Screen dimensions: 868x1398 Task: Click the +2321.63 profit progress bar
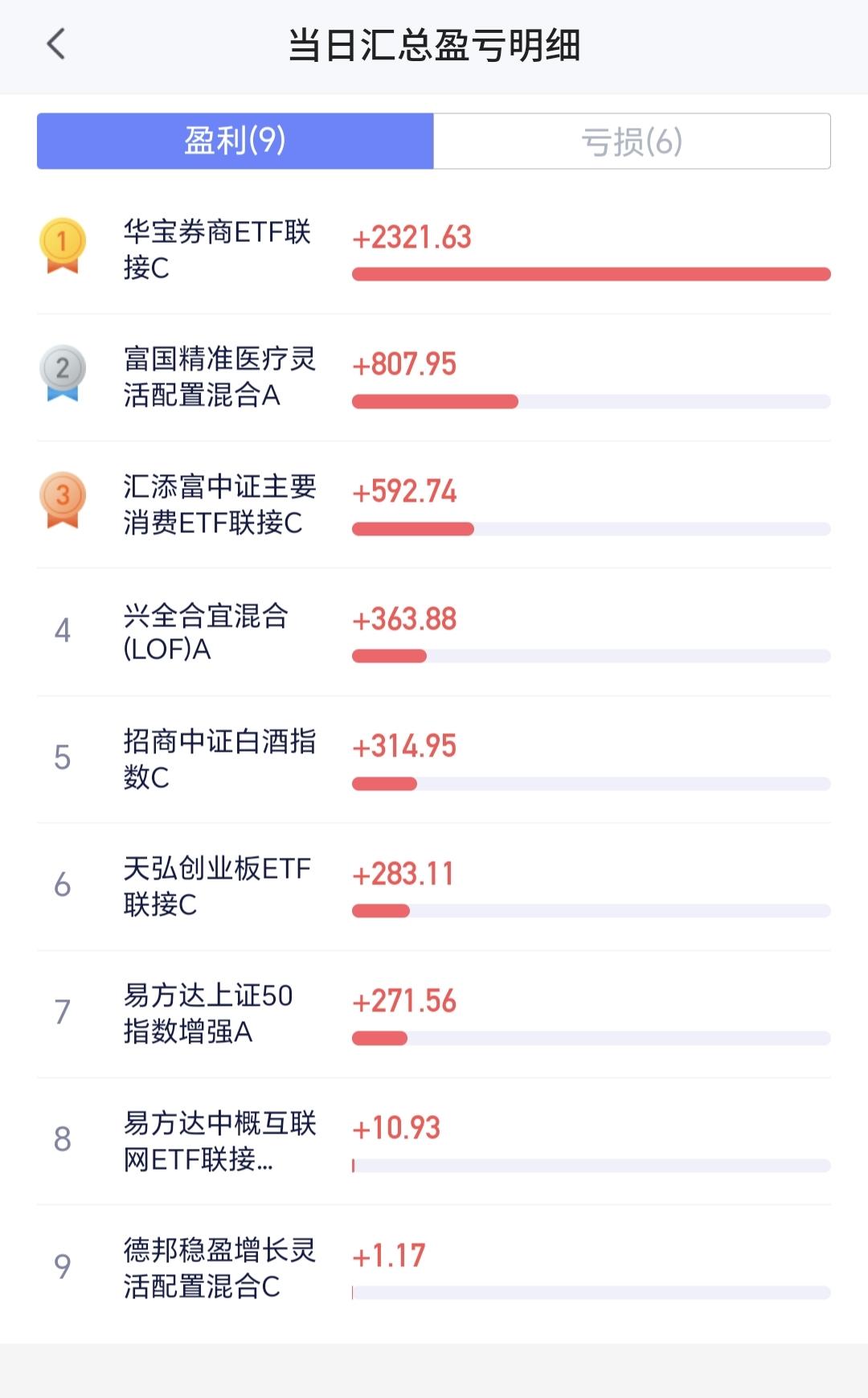click(x=592, y=274)
